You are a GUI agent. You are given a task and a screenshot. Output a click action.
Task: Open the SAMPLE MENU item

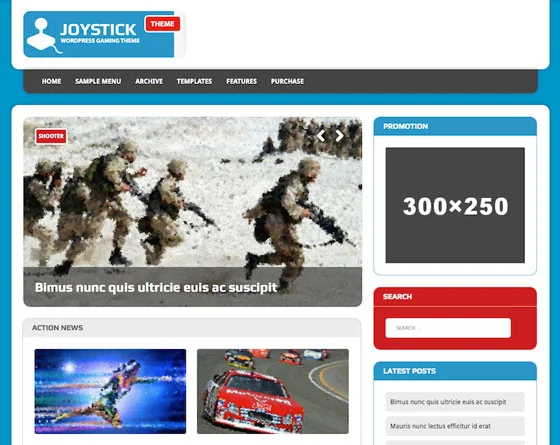[x=98, y=81]
